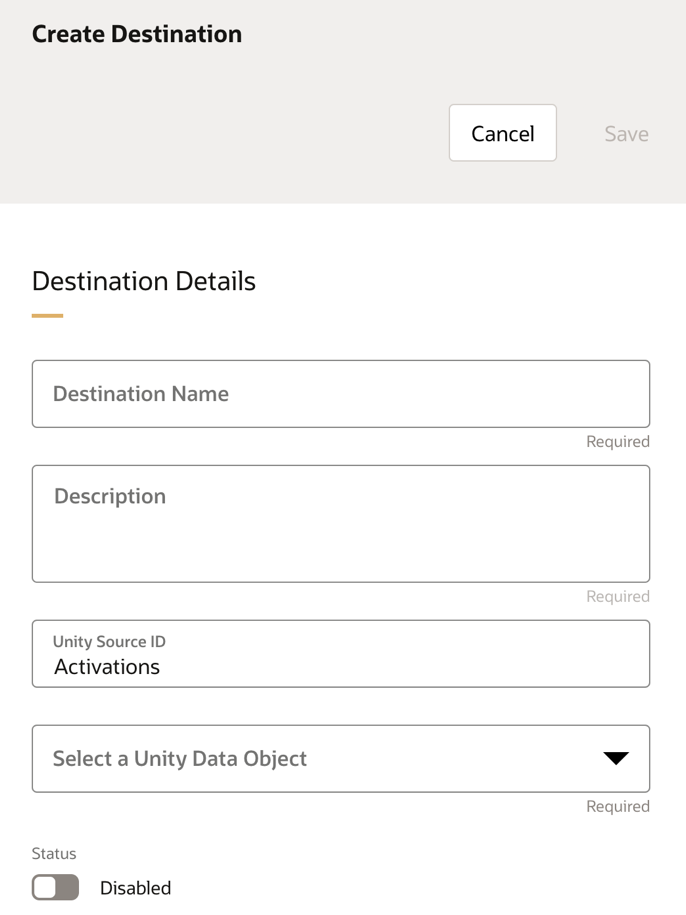Focus the Destination Name field
Screen dimensions: 686x915
[340, 394]
